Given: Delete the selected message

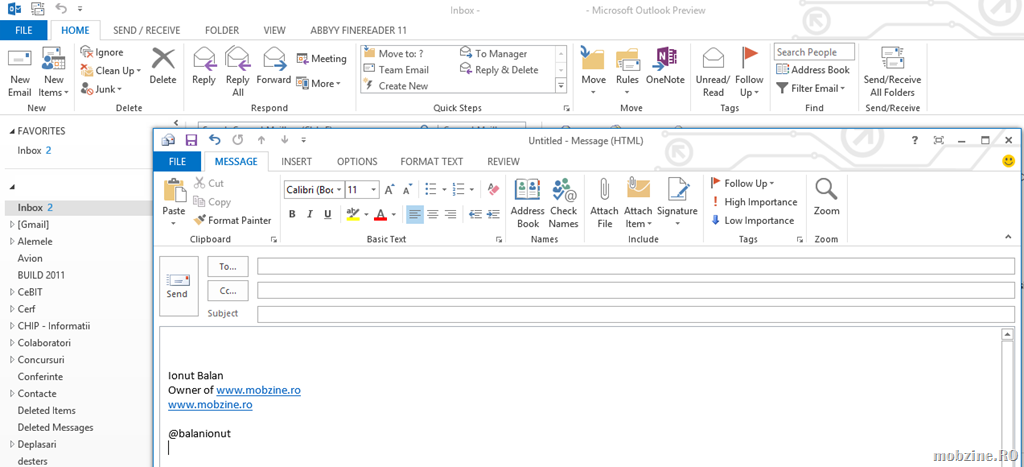Looking at the screenshot, I should click(163, 67).
